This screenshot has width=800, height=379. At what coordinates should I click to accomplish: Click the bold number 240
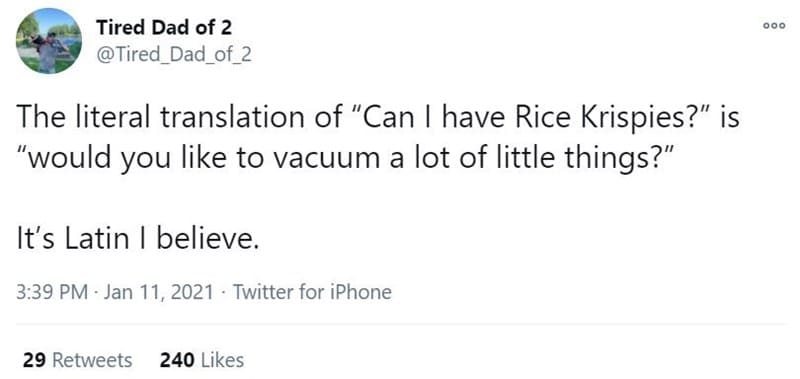click(x=177, y=360)
